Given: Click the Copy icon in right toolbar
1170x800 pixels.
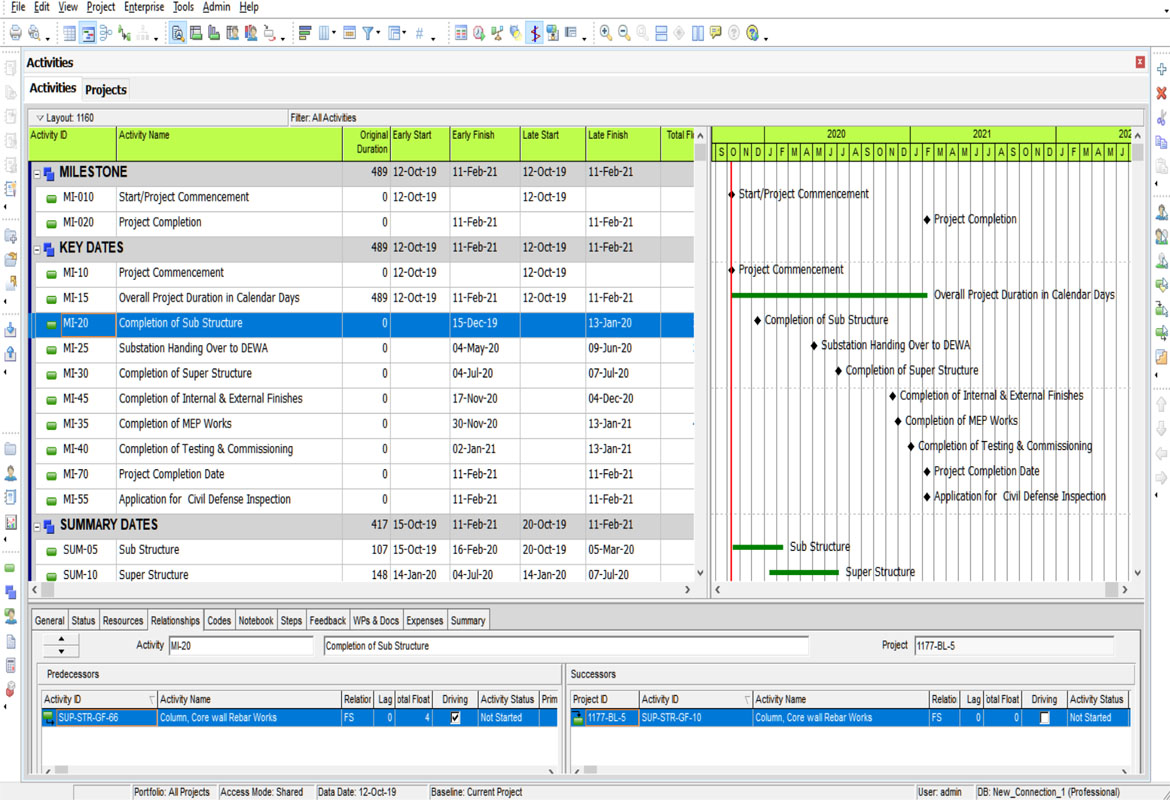Looking at the screenshot, I should pos(1162,141).
